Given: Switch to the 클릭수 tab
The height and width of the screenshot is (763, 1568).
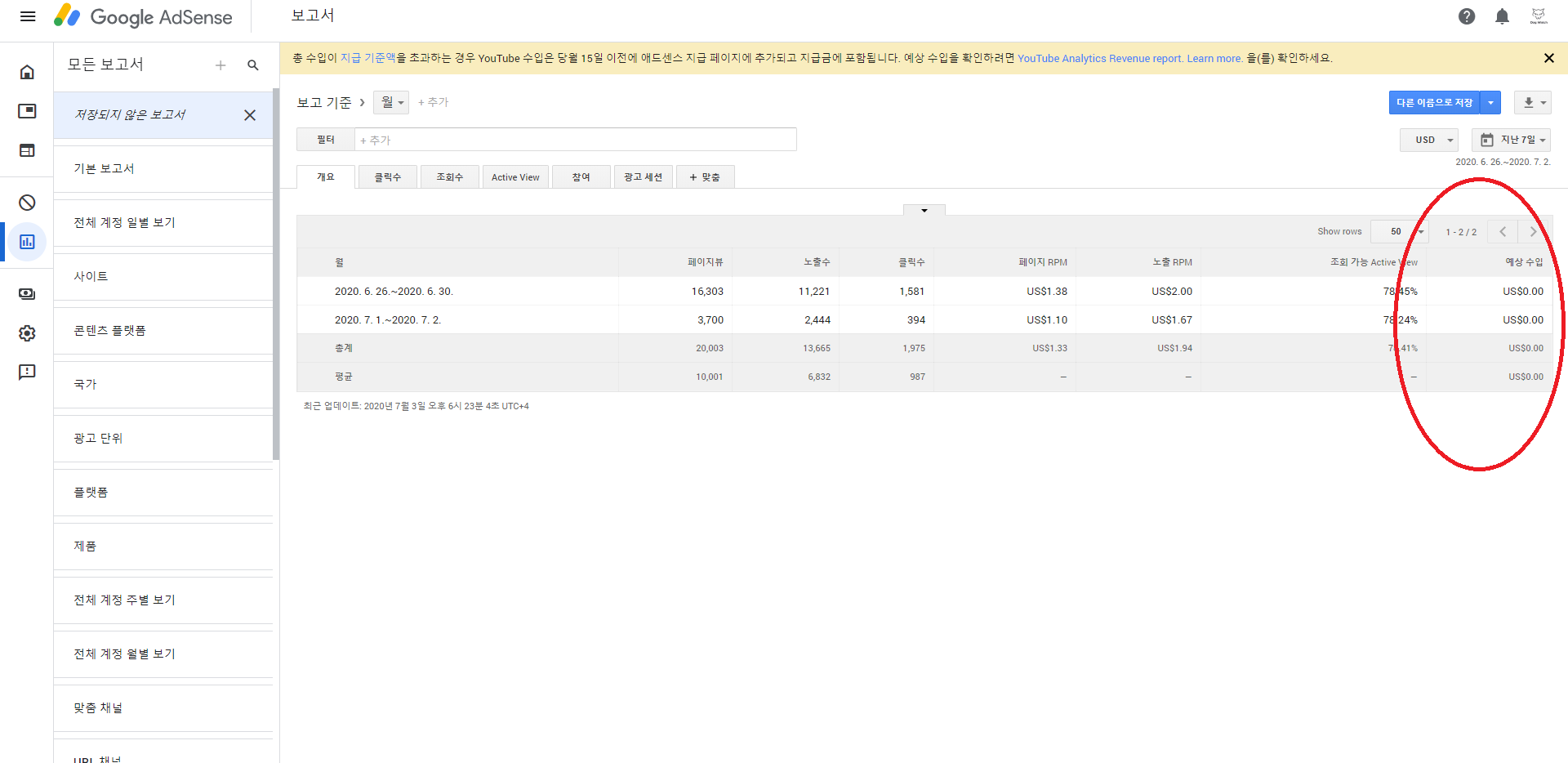Looking at the screenshot, I should click(x=387, y=176).
